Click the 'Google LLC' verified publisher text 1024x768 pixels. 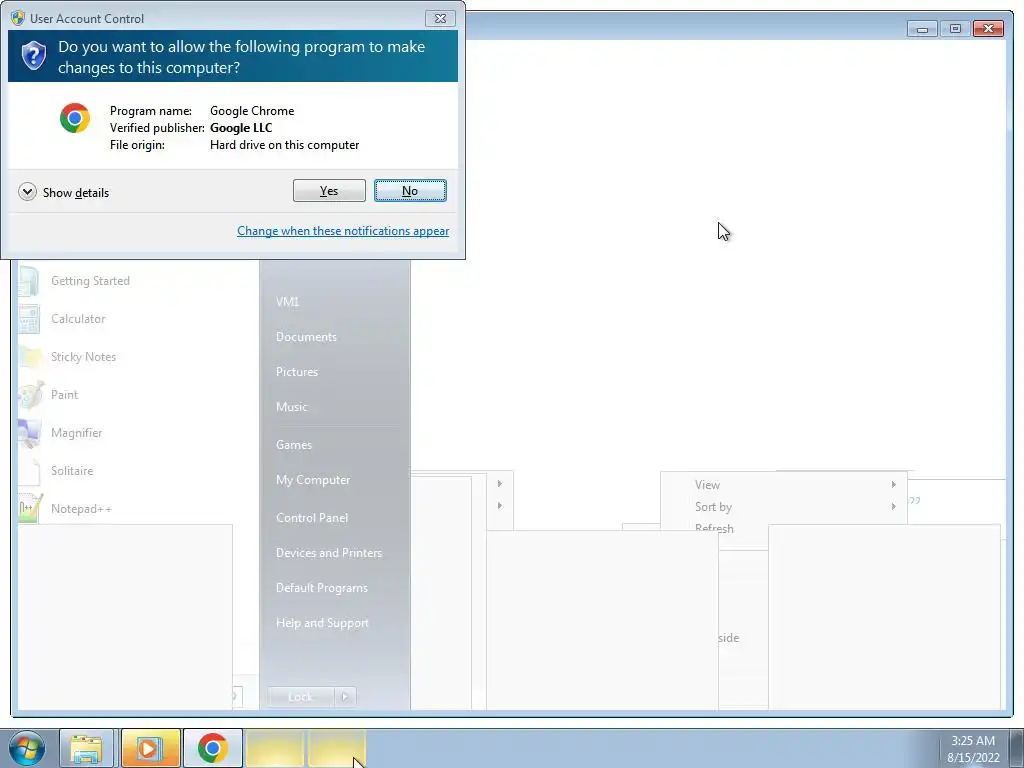tap(241, 128)
